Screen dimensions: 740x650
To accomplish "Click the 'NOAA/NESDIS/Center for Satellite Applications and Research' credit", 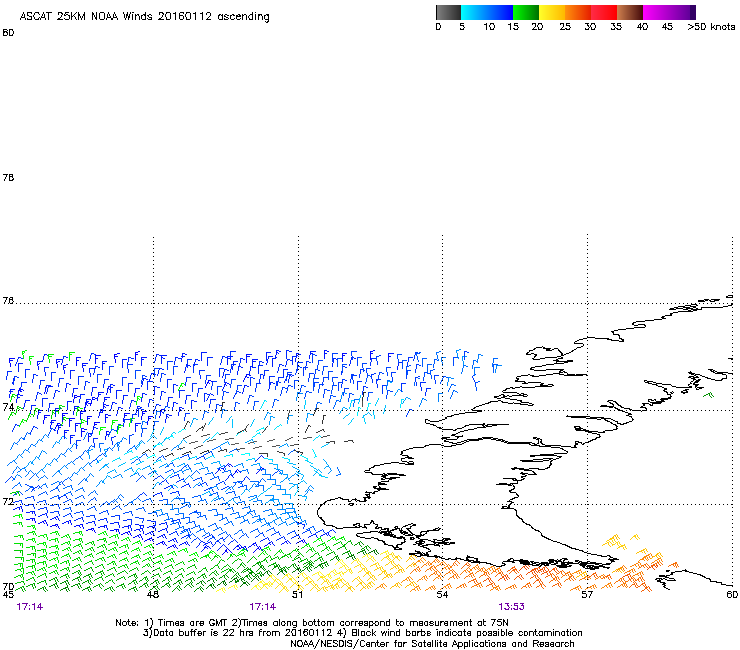I will point(432,644).
